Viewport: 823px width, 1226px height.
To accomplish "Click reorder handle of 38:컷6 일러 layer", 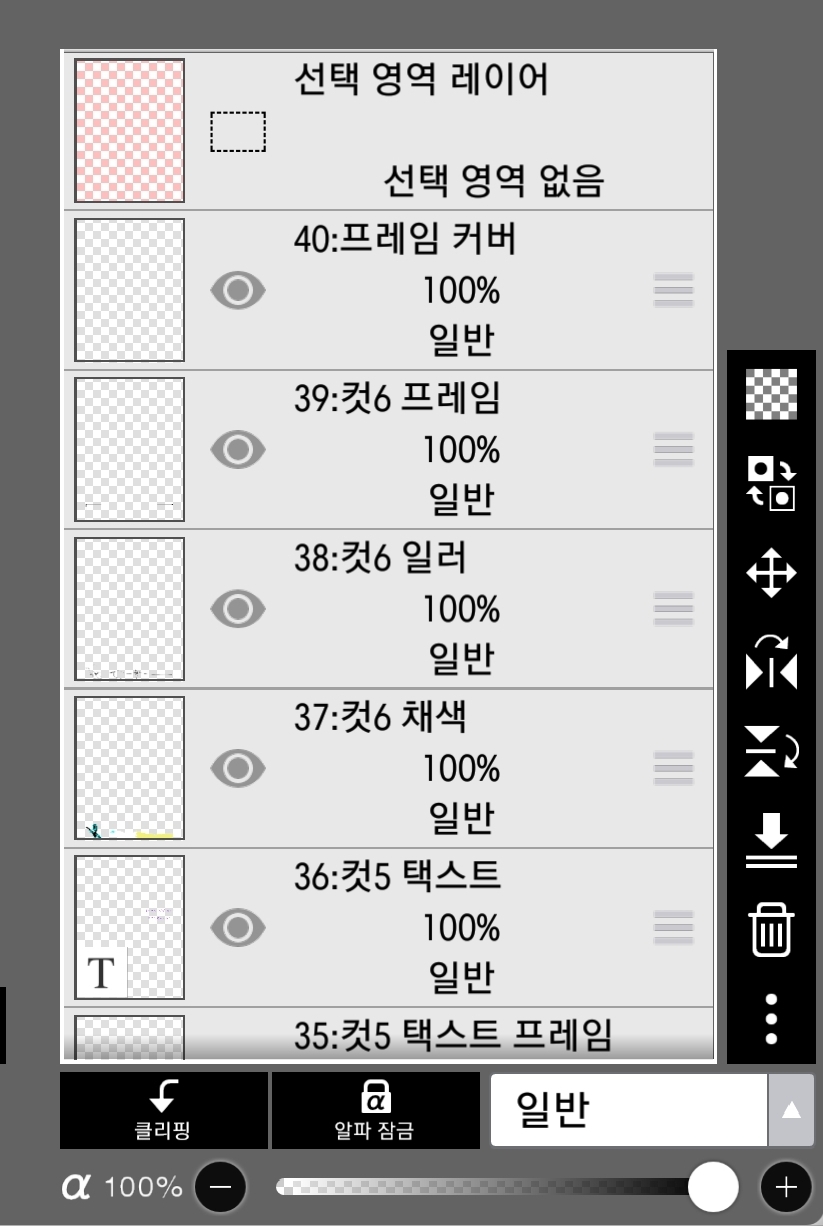I will [673, 609].
